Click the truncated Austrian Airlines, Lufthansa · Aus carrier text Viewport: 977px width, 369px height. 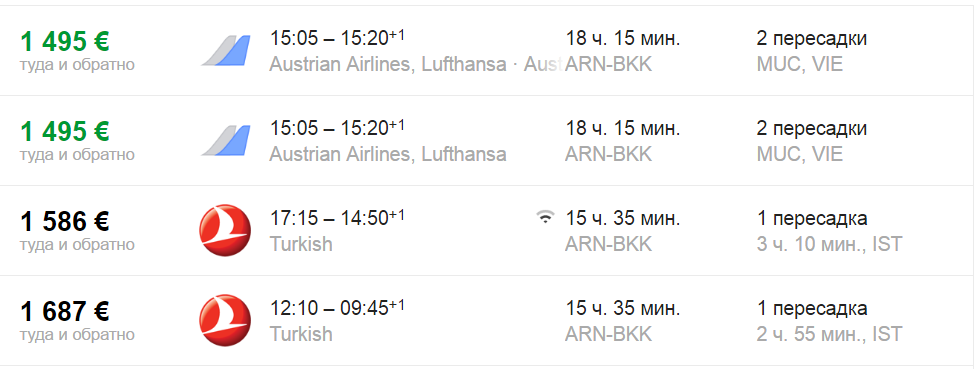pyautogui.click(x=416, y=64)
